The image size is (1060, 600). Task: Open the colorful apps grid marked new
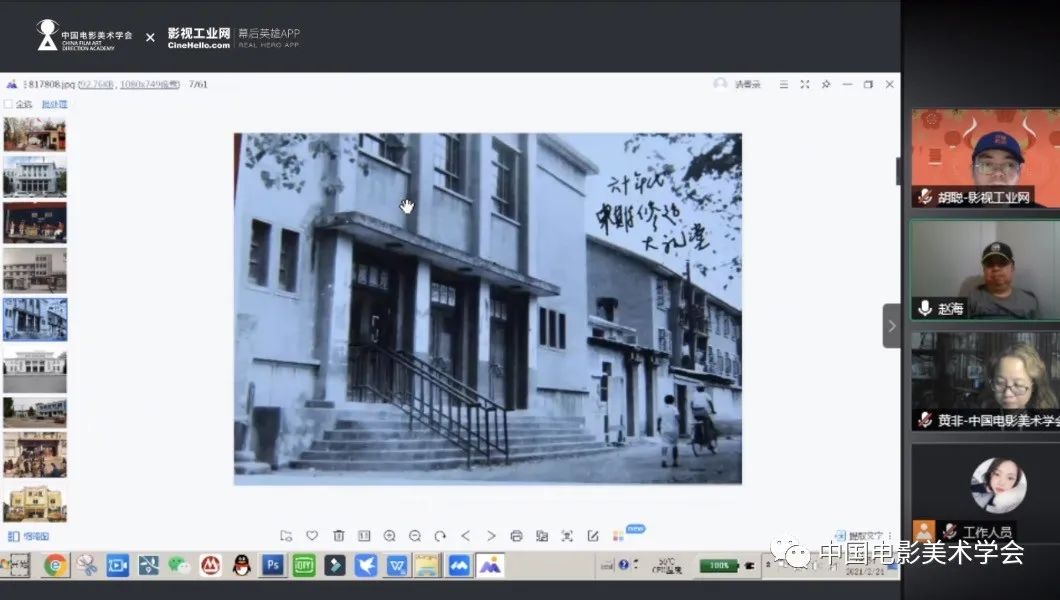(619, 536)
